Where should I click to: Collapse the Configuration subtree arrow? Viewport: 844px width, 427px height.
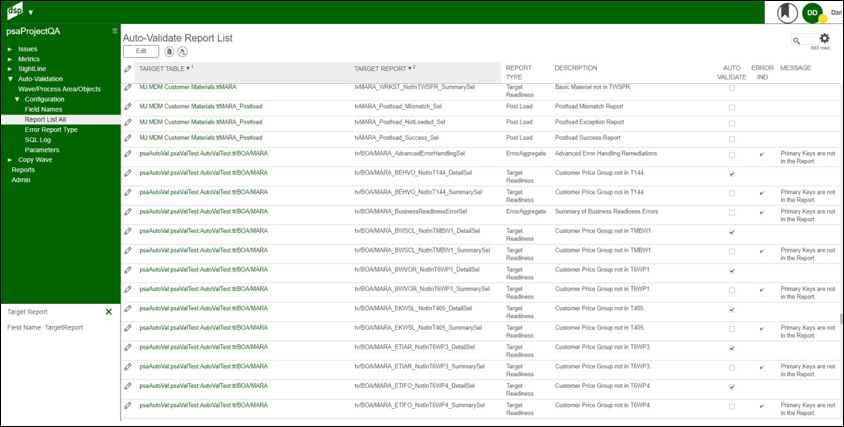(x=17, y=100)
